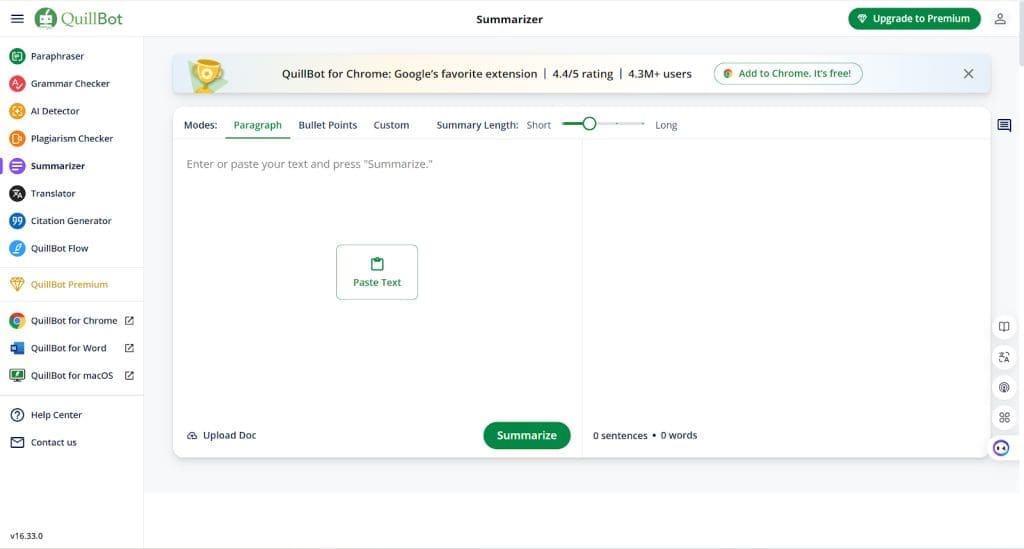The image size is (1024, 549).
Task: Dismiss the Chrome extension banner
Action: coord(968,74)
